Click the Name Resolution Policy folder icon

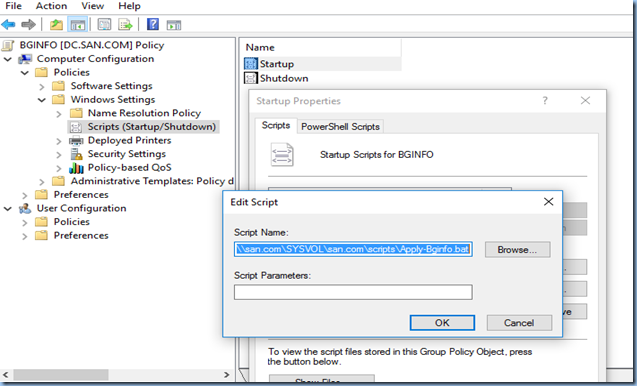(x=76, y=113)
